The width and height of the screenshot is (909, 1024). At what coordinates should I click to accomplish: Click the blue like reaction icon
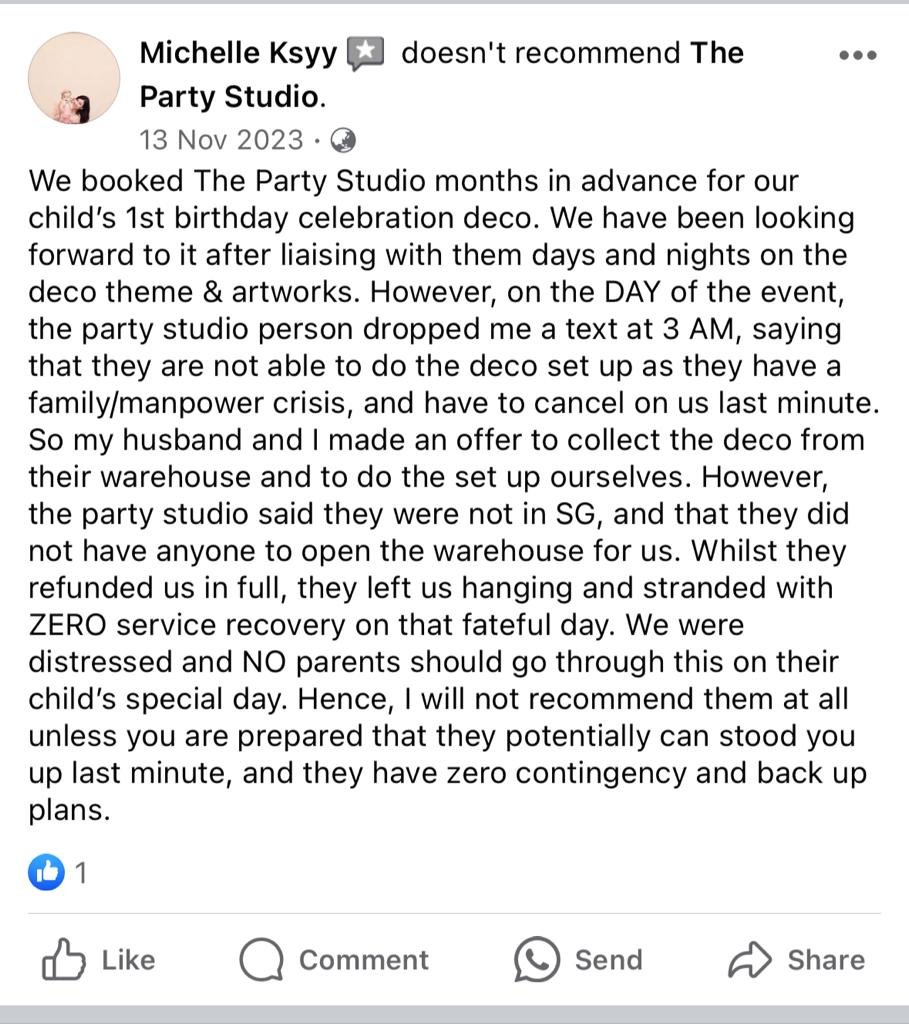(x=46, y=873)
